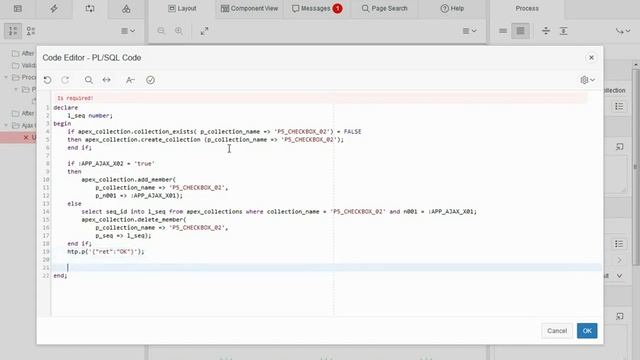The height and width of the screenshot is (360, 640).
Task: Open the code editor popup icon on right
Action: click(x=620, y=147)
